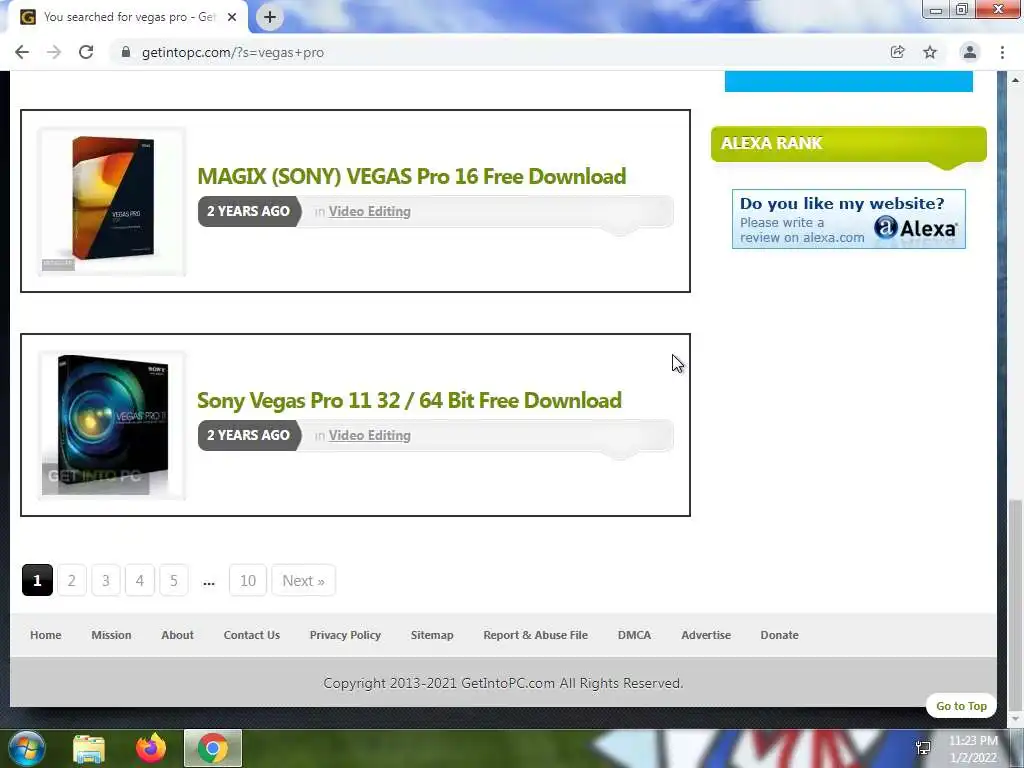Open Sony Vegas Pro 11 32 / 64 Bit link
This screenshot has height=768, width=1024.
(x=409, y=400)
